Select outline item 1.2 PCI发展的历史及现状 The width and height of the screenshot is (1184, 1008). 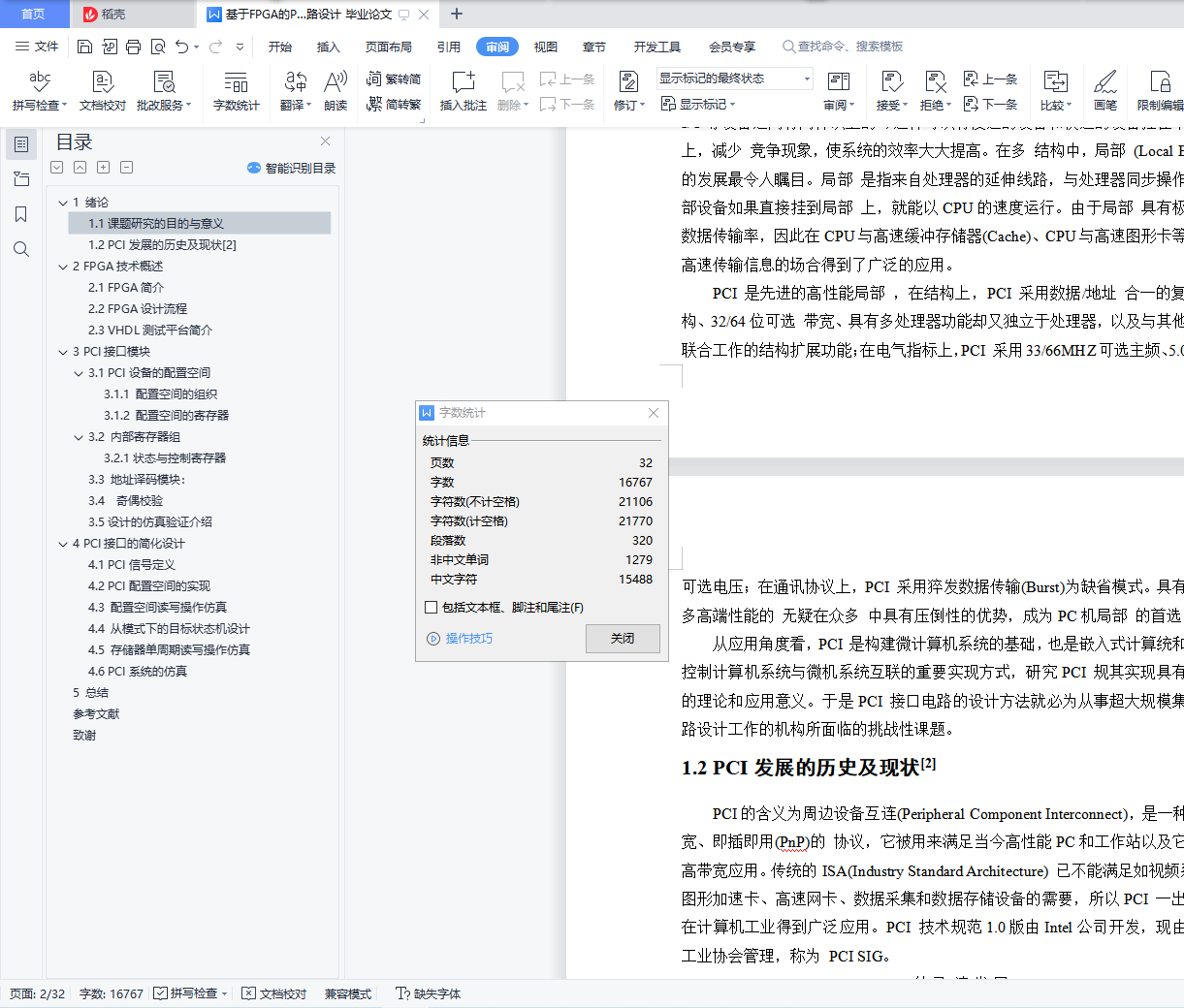click(162, 245)
